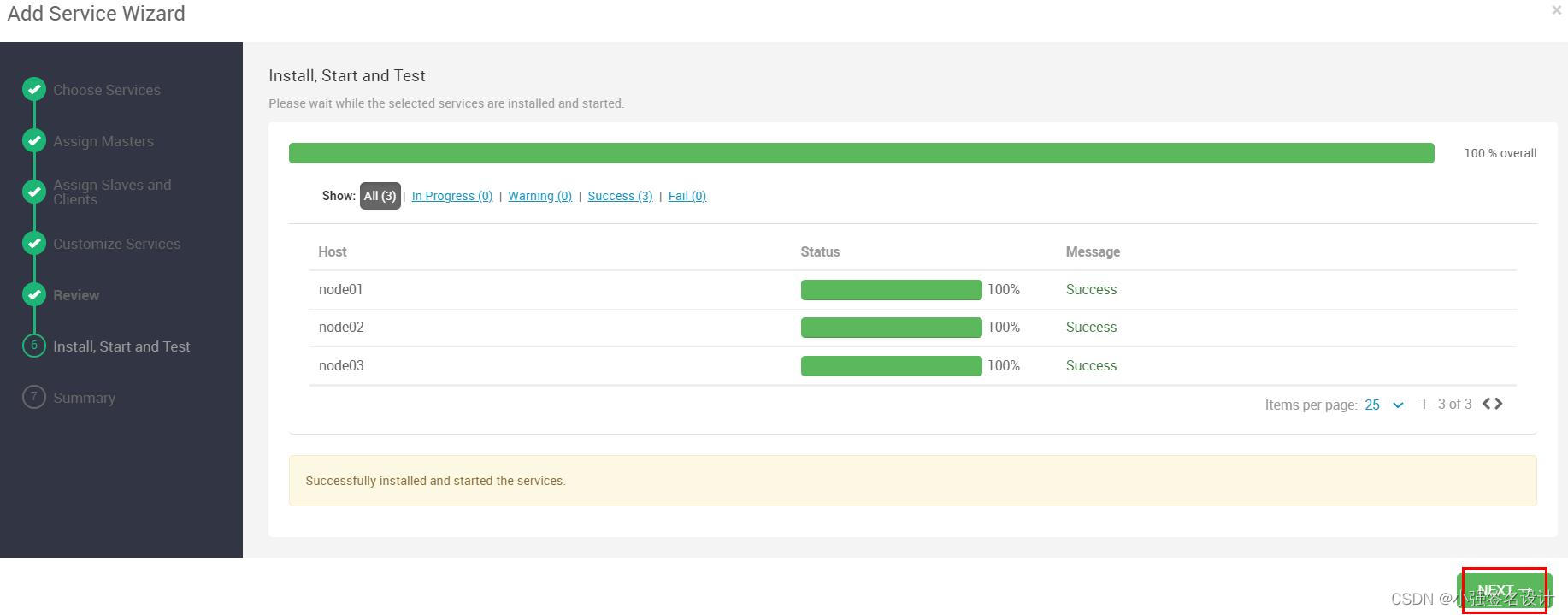Screen dimensions: 1568x615
Task: Open the node02 Success message link
Action: pos(1091,327)
